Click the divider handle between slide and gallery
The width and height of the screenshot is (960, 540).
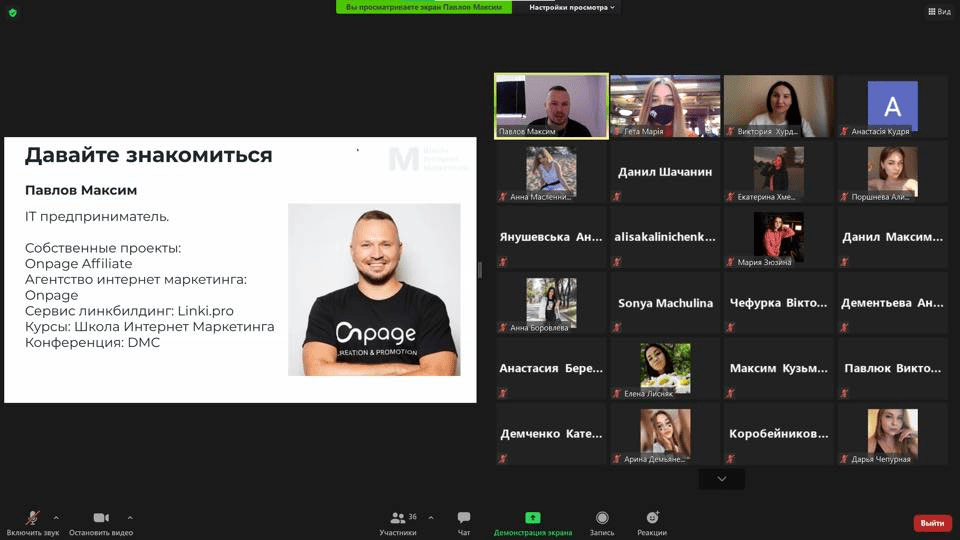click(x=480, y=269)
